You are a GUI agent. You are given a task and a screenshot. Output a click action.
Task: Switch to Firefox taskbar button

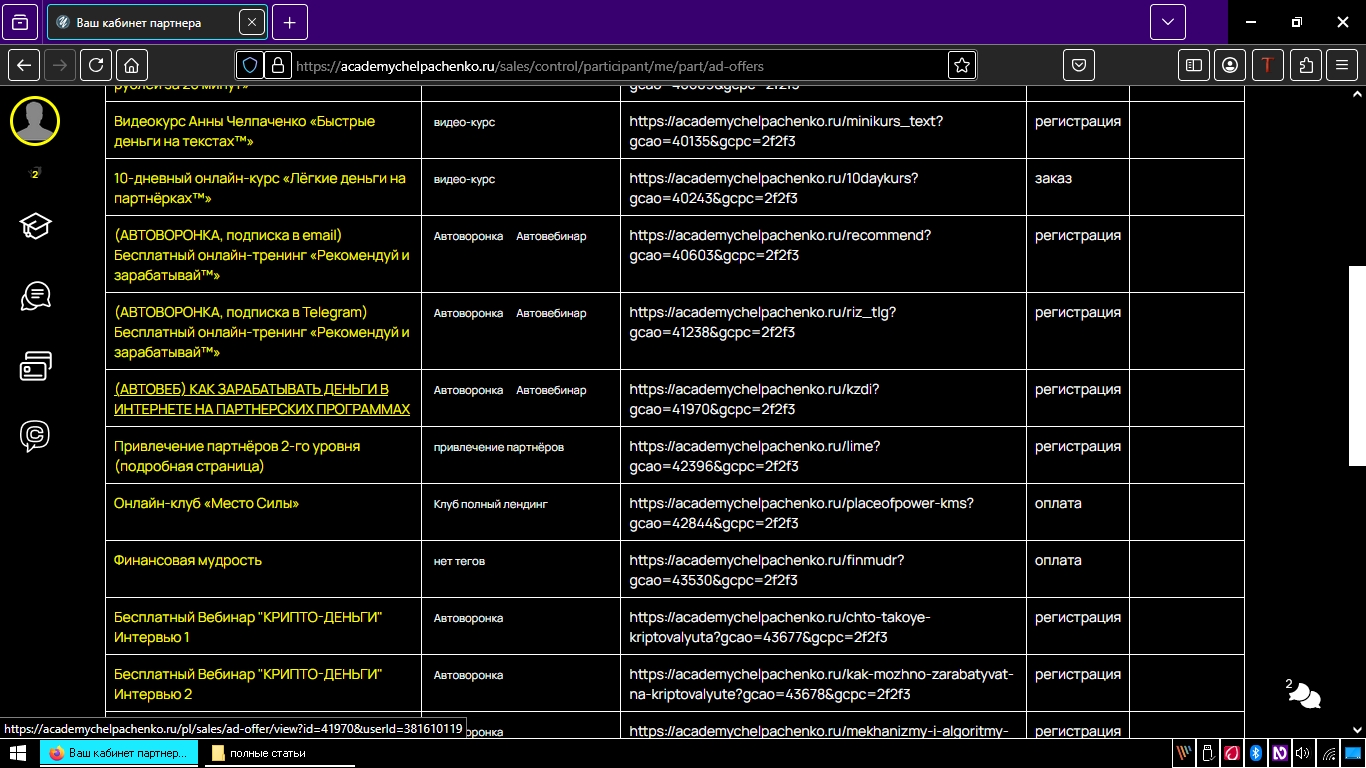120,753
